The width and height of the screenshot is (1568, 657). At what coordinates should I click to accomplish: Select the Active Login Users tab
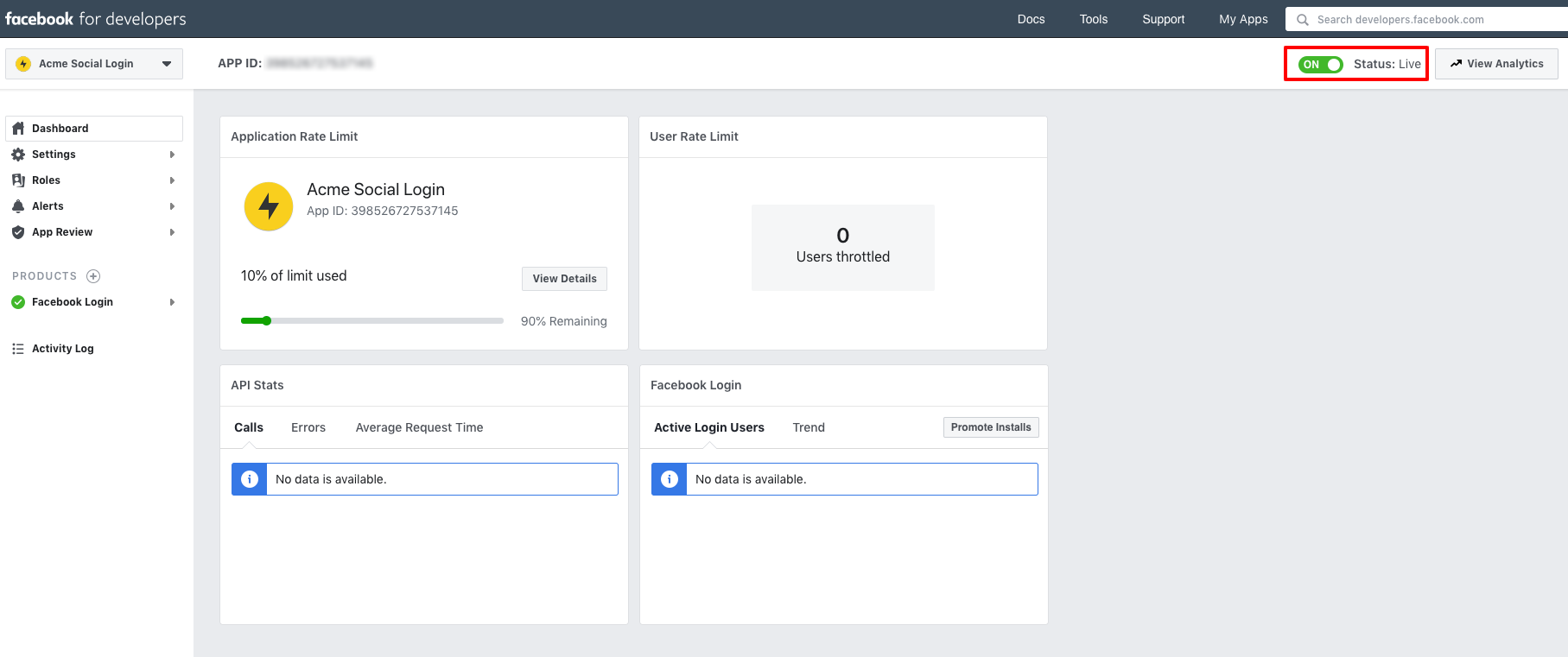(709, 427)
